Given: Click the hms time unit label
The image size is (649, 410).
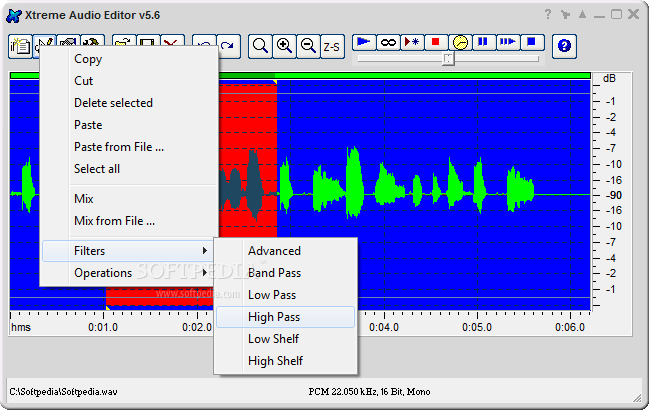Looking at the screenshot, I should pos(21,327).
